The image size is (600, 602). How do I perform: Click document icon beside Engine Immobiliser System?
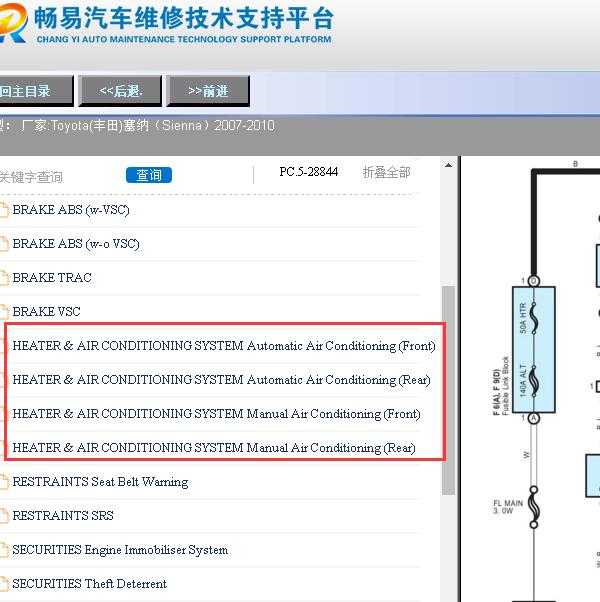coord(4,550)
